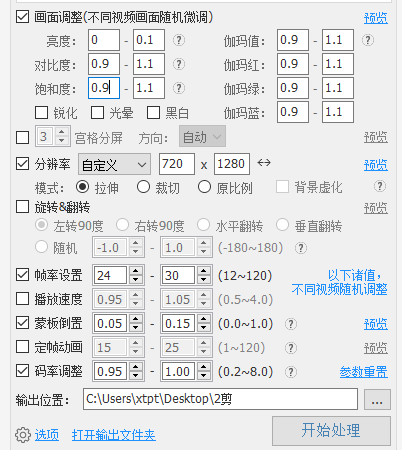Screen dimensions: 402x450
Task: Click the help icon next to 亮度
Action: coord(179,40)
